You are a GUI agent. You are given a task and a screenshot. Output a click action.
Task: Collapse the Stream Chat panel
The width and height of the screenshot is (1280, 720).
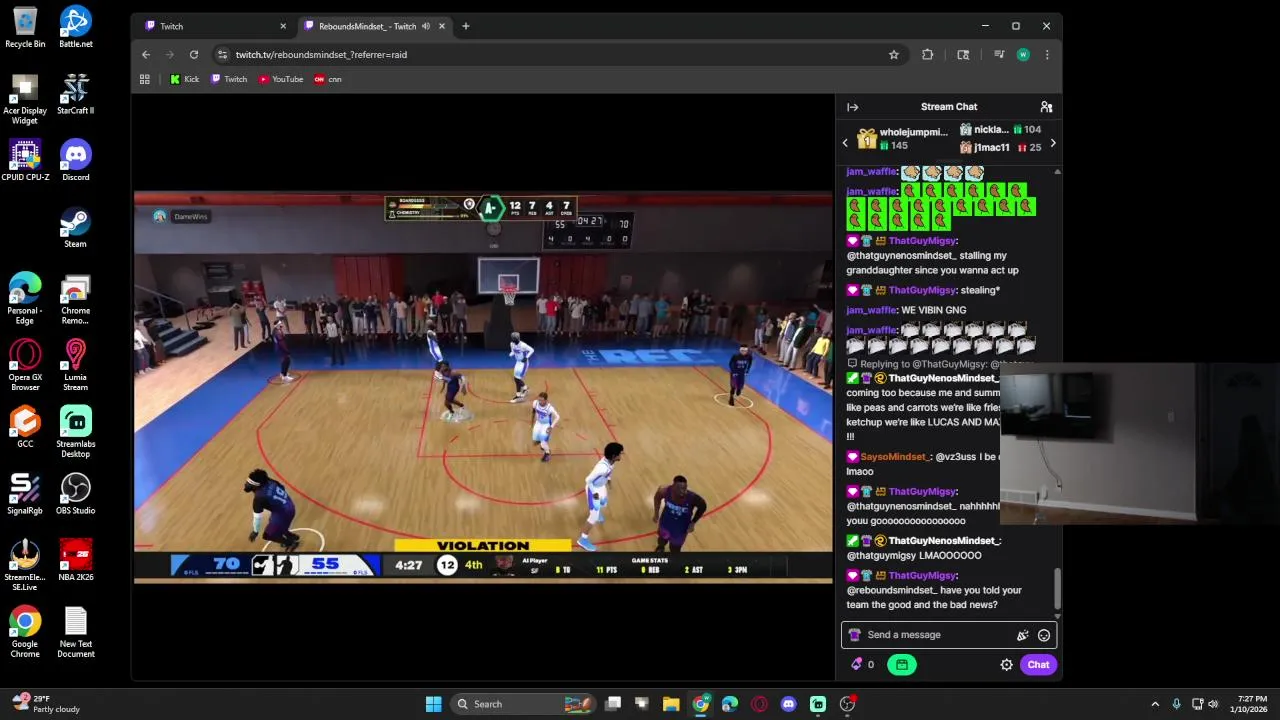852,107
